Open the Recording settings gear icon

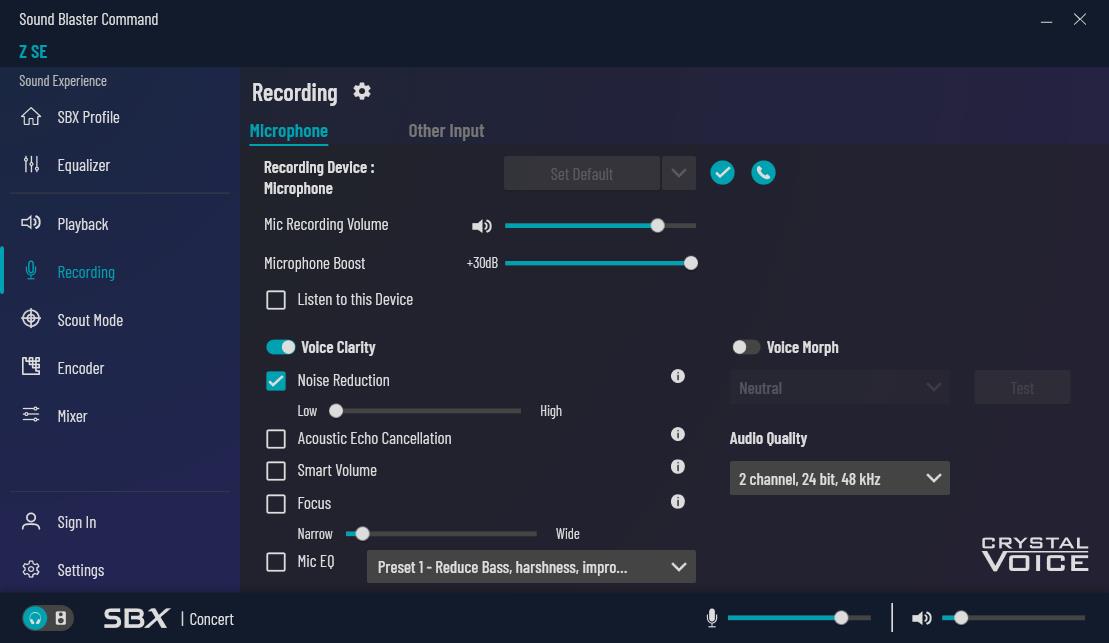(362, 92)
